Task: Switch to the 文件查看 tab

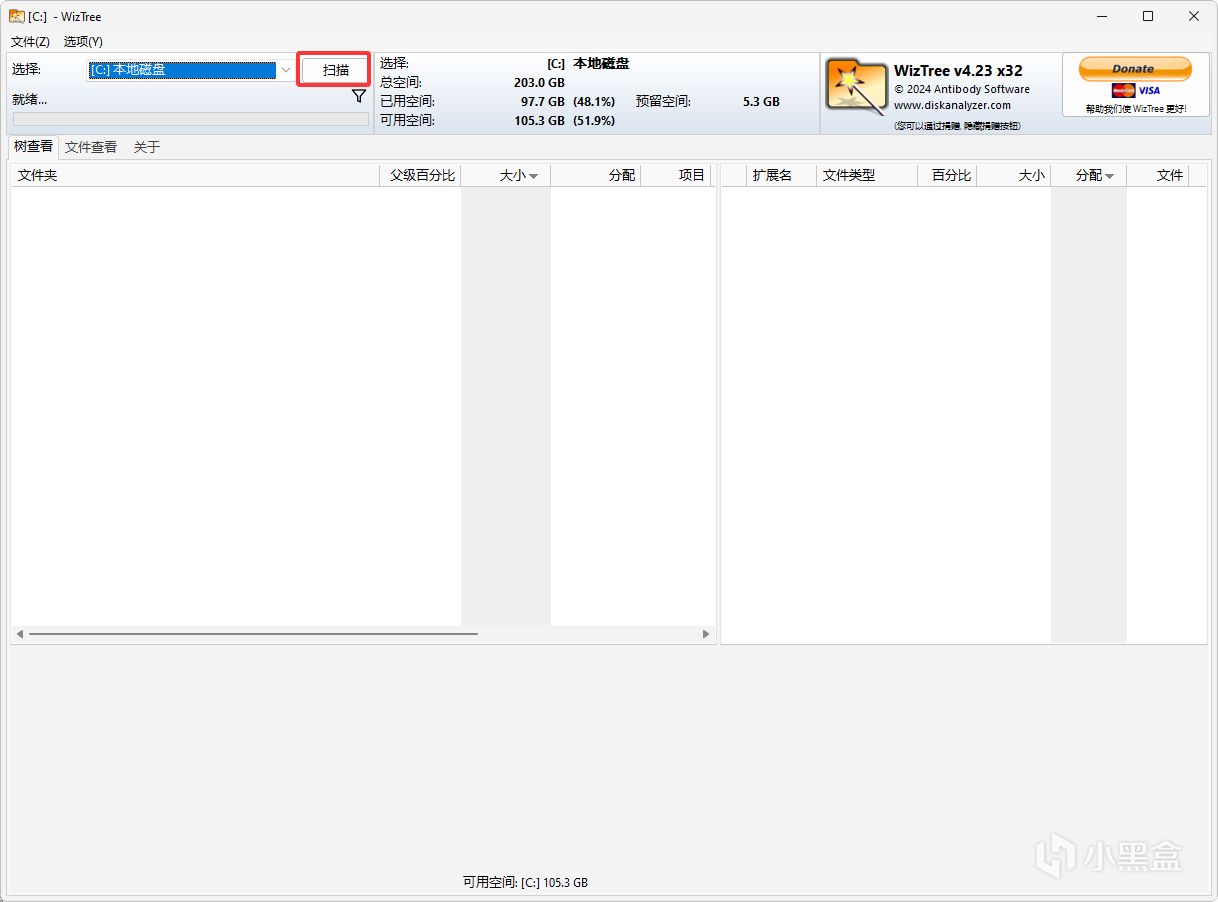Action: [91, 147]
